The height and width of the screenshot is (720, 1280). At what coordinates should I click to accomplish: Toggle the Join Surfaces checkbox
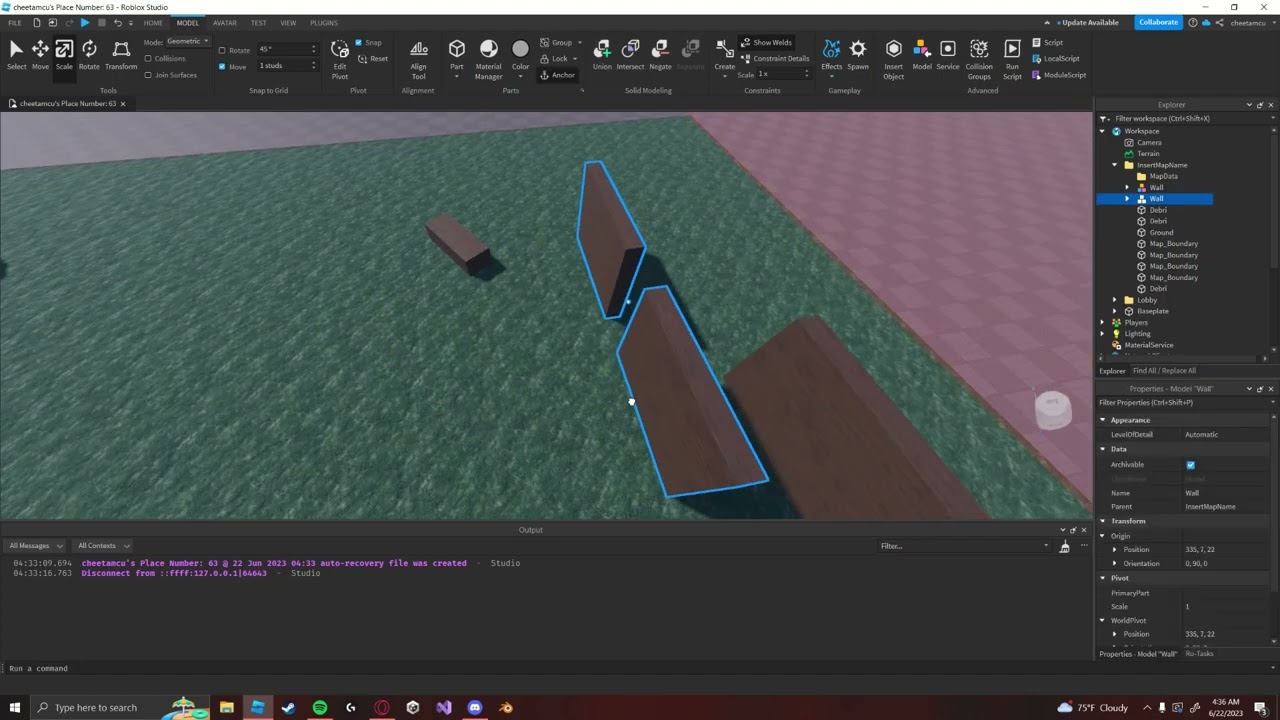click(x=148, y=75)
